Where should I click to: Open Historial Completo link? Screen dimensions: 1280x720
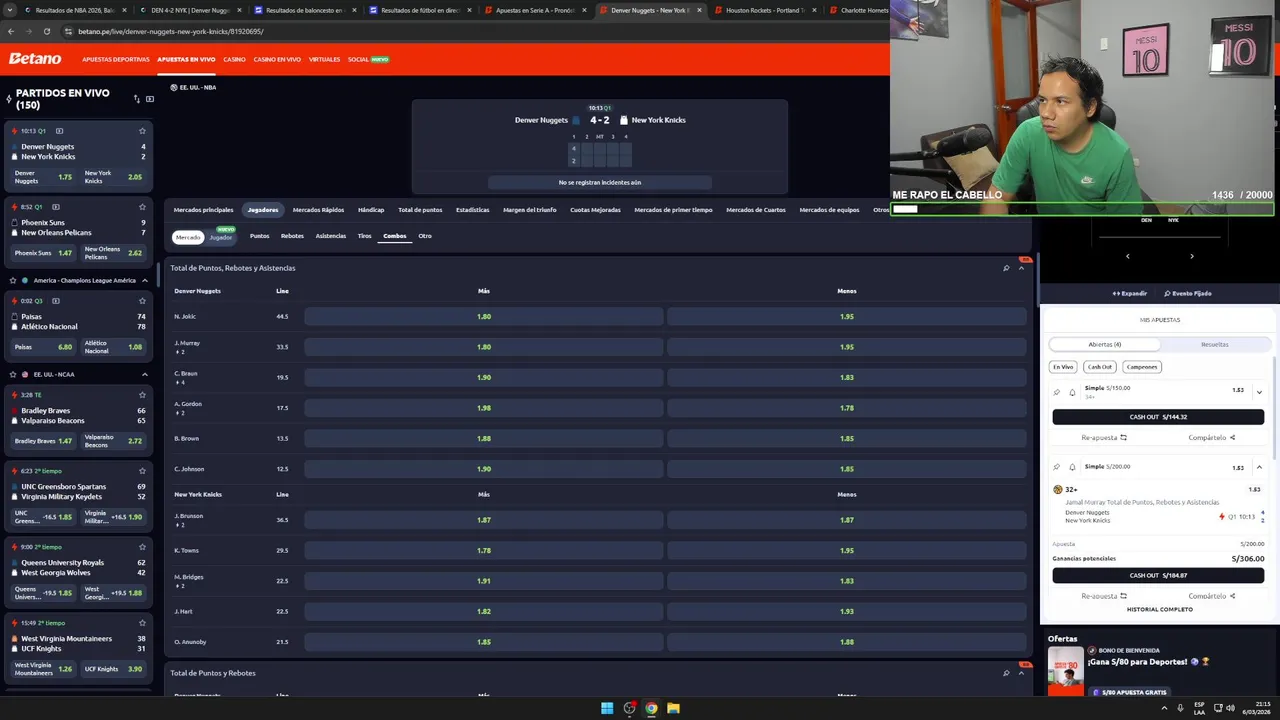coord(1159,609)
